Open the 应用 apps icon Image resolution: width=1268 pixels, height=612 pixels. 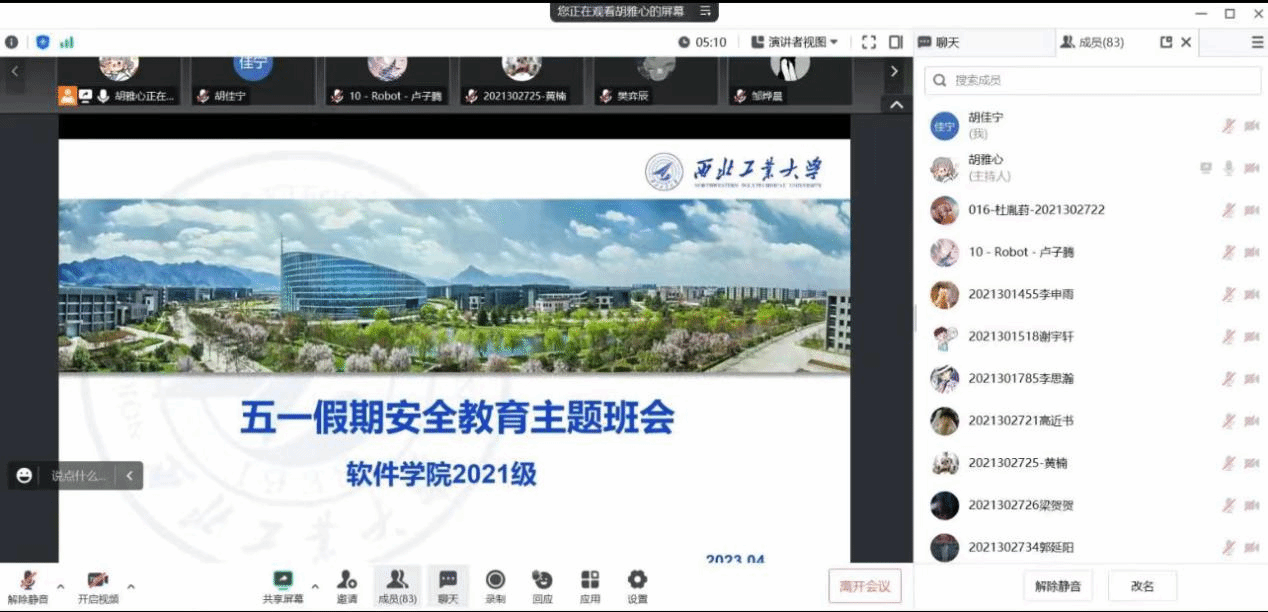(590, 580)
